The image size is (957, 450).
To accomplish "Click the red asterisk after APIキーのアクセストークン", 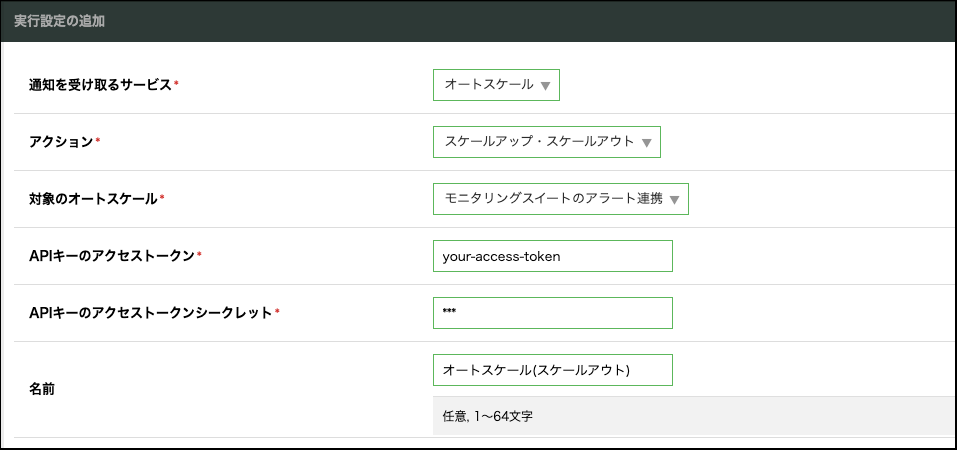I will [200, 255].
